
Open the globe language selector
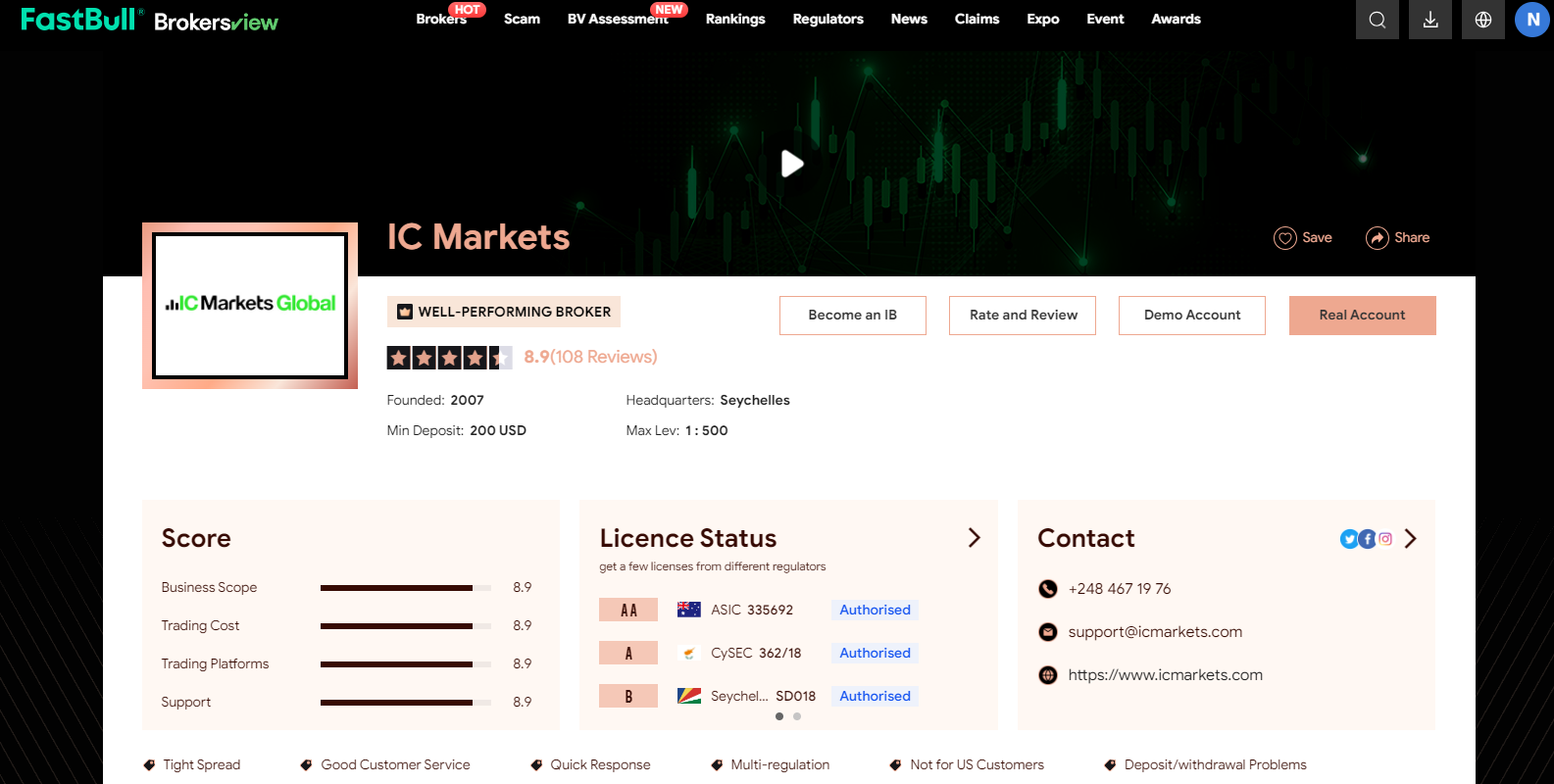pos(1482,20)
